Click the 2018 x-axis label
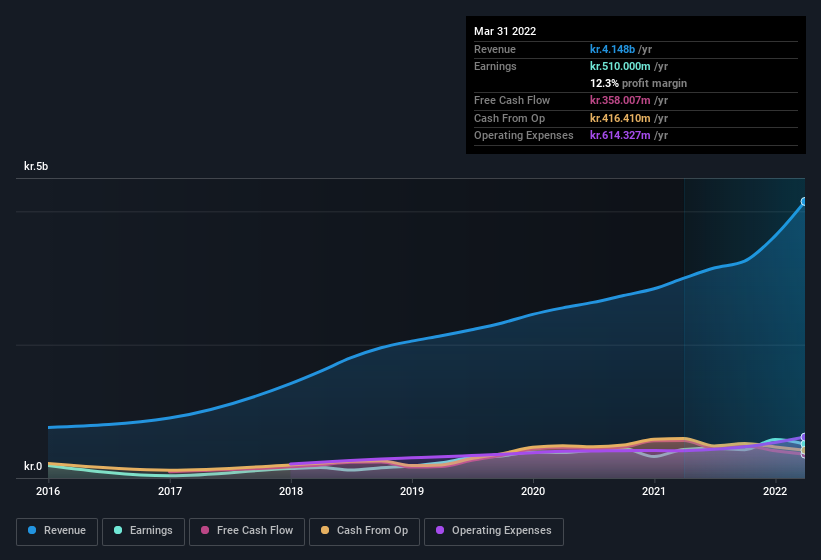The image size is (821, 560). tap(291, 491)
